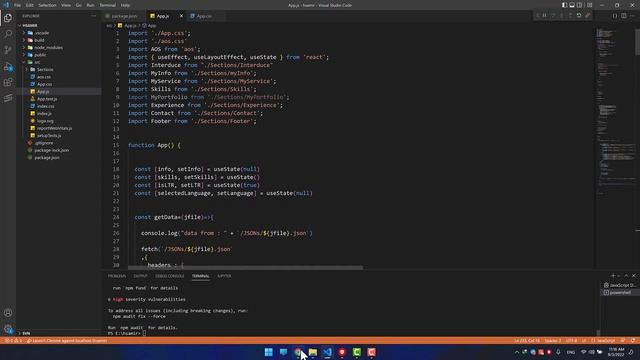Image resolution: width=640 pixels, height=360 pixels.
Task: Split the editor to the right
Action: pyautogui.click(x=624, y=16)
